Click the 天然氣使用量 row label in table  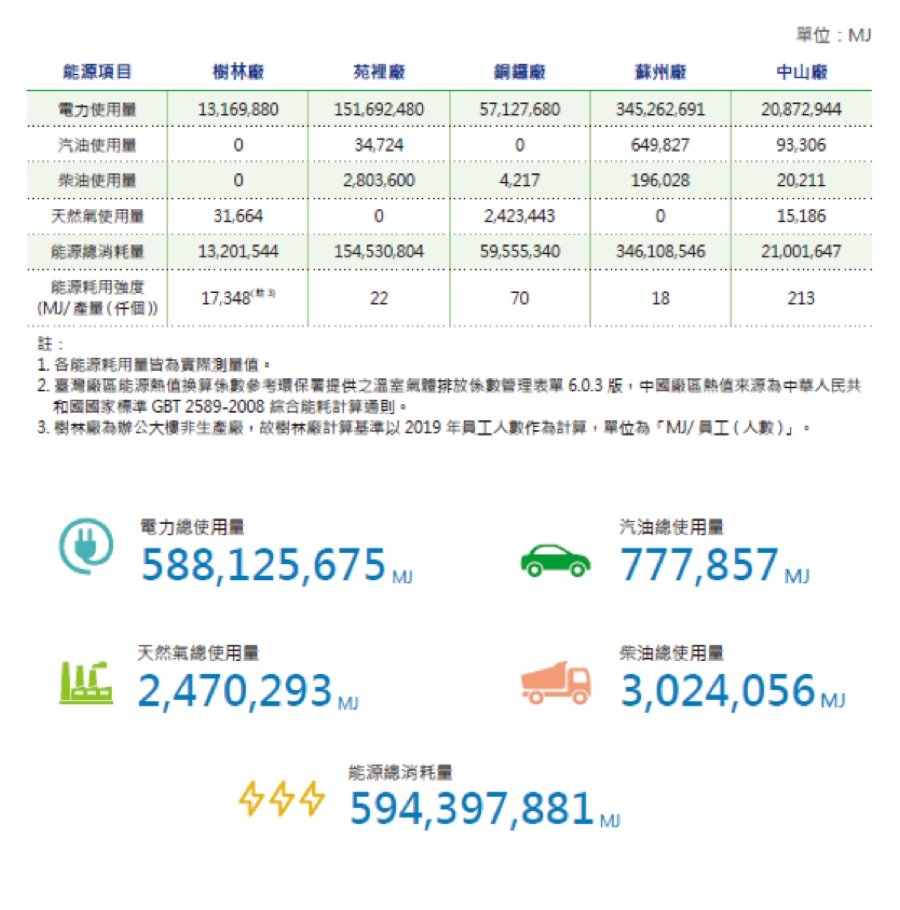(x=97, y=216)
